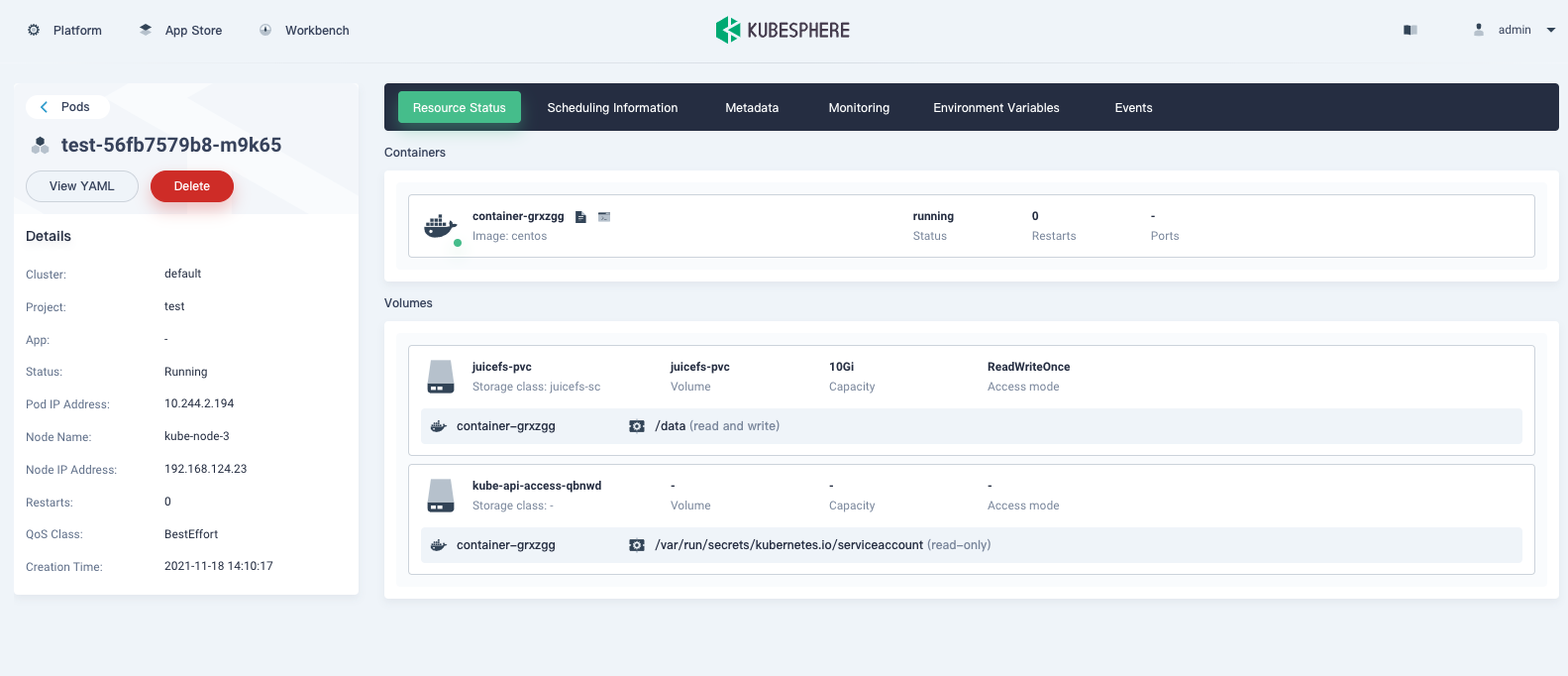The image size is (1568, 676).
Task: Switch to Resource Status tab
Action: [x=460, y=107]
